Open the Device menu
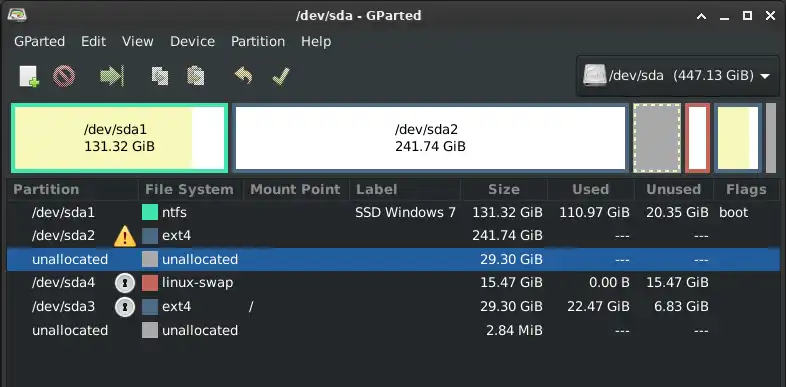 [192, 41]
